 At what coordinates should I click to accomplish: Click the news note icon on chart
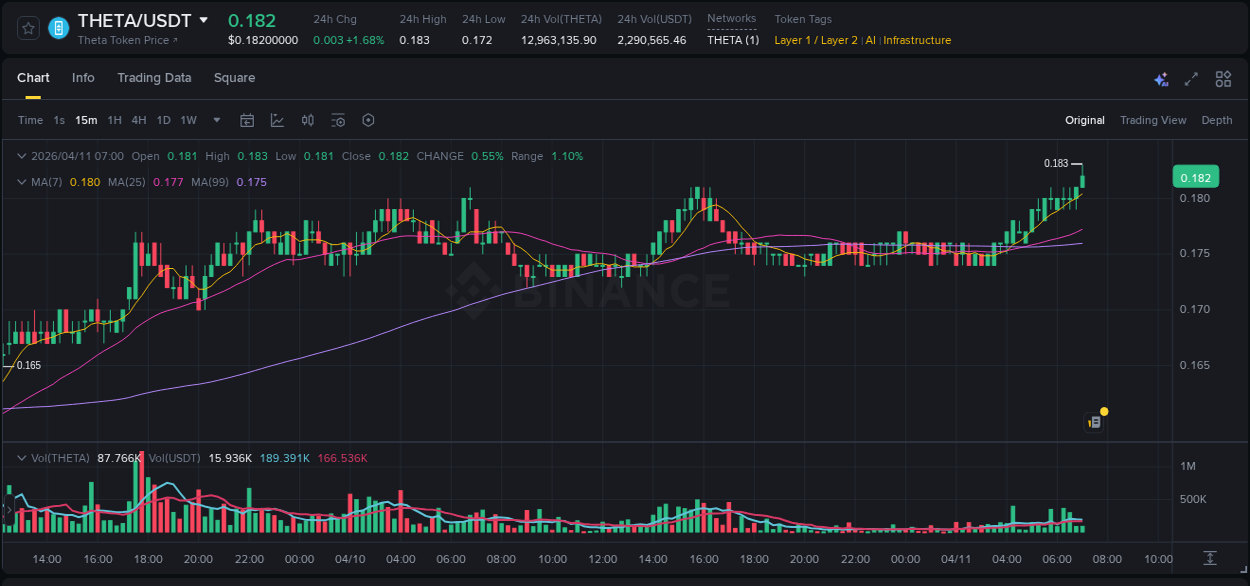click(1095, 422)
